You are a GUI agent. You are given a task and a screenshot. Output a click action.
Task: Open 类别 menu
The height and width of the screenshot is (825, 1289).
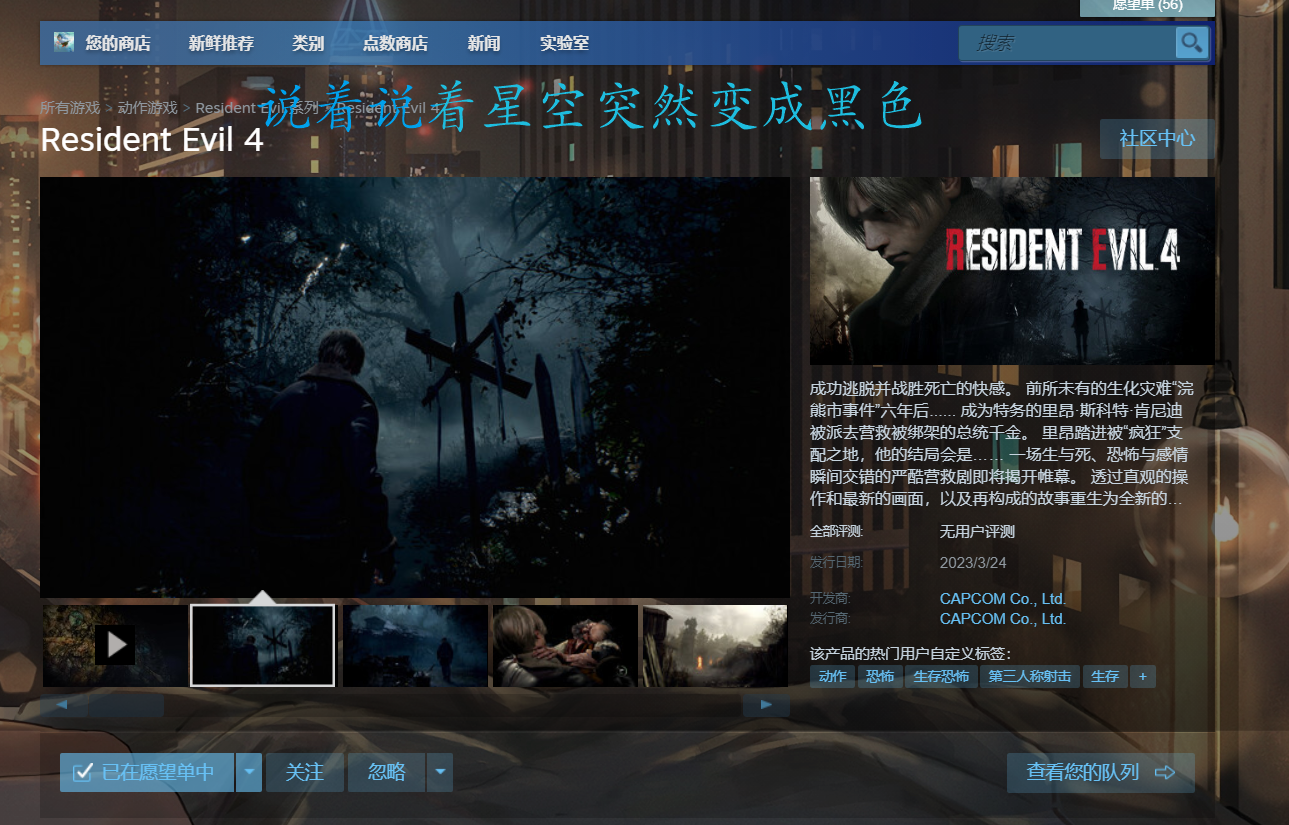308,43
